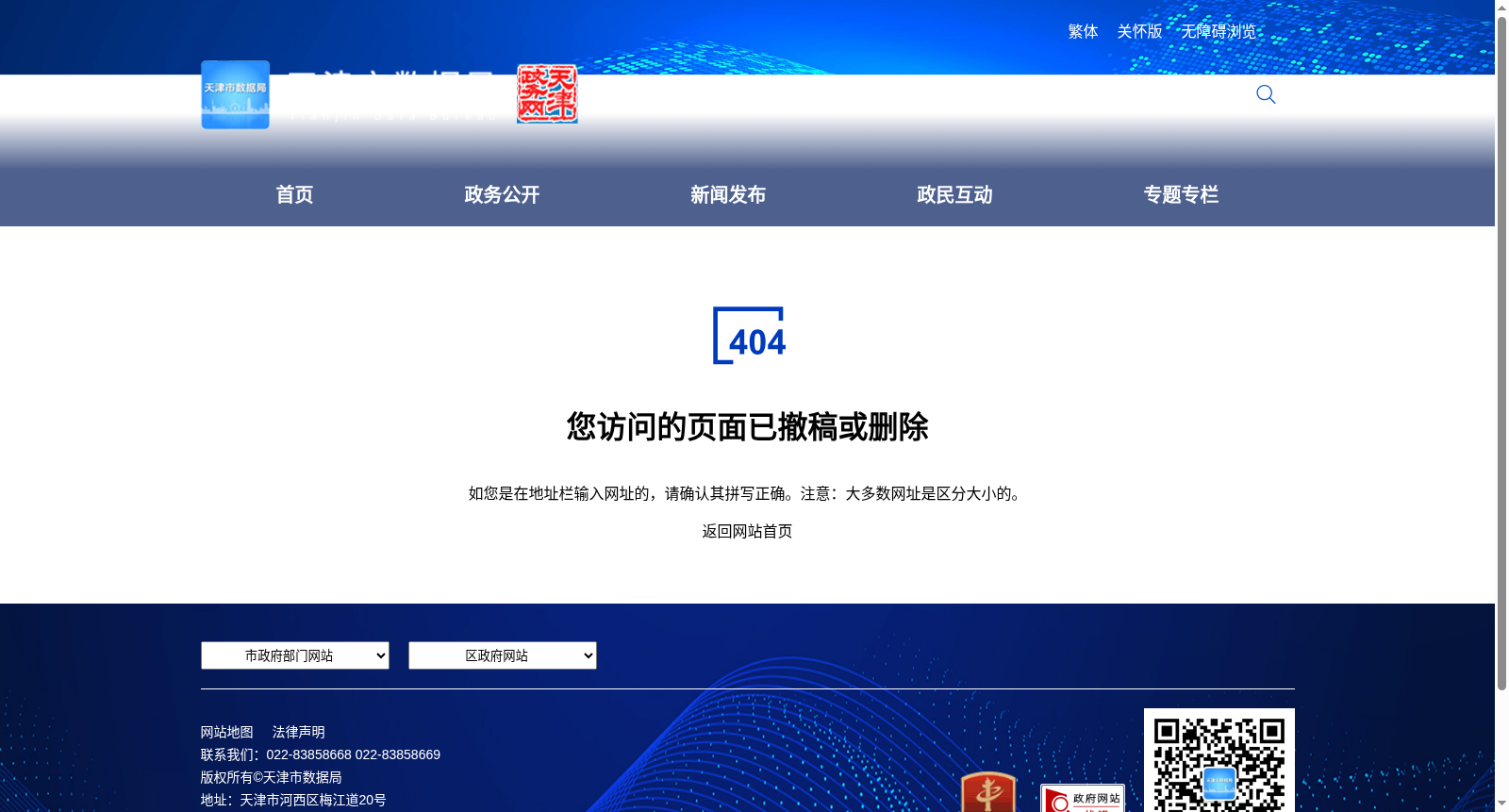Open the 网站地图 link

(x=226, y=732)
